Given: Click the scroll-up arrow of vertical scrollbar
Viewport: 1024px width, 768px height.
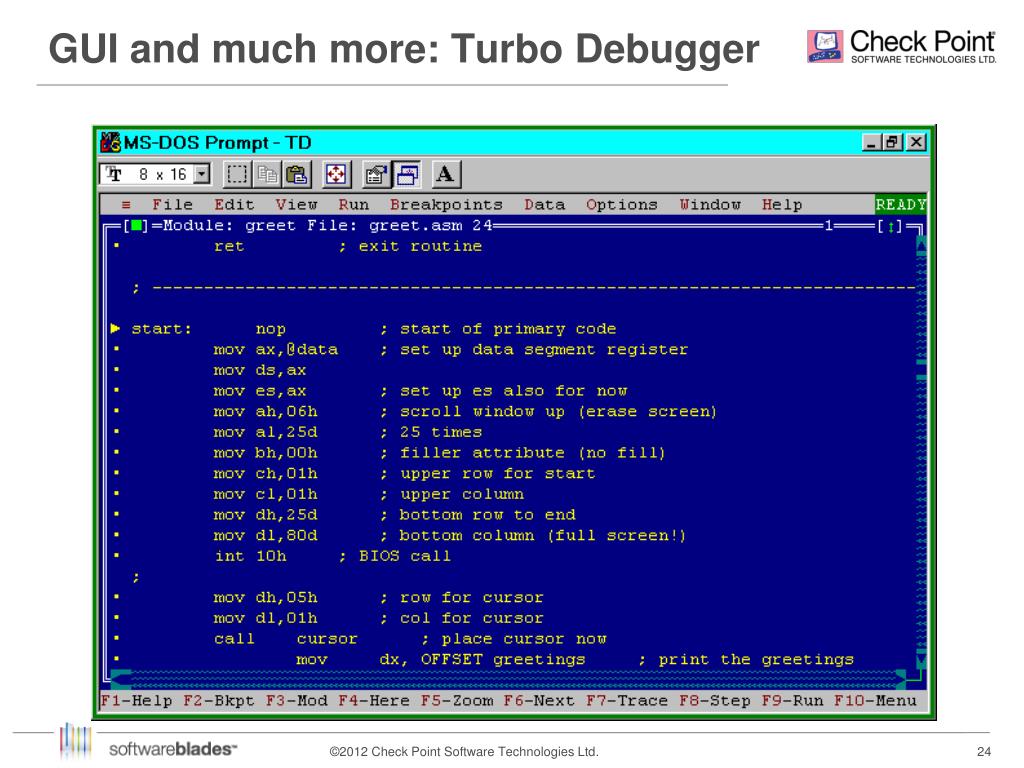Looking at the screenshot, I should click(921, 246).
